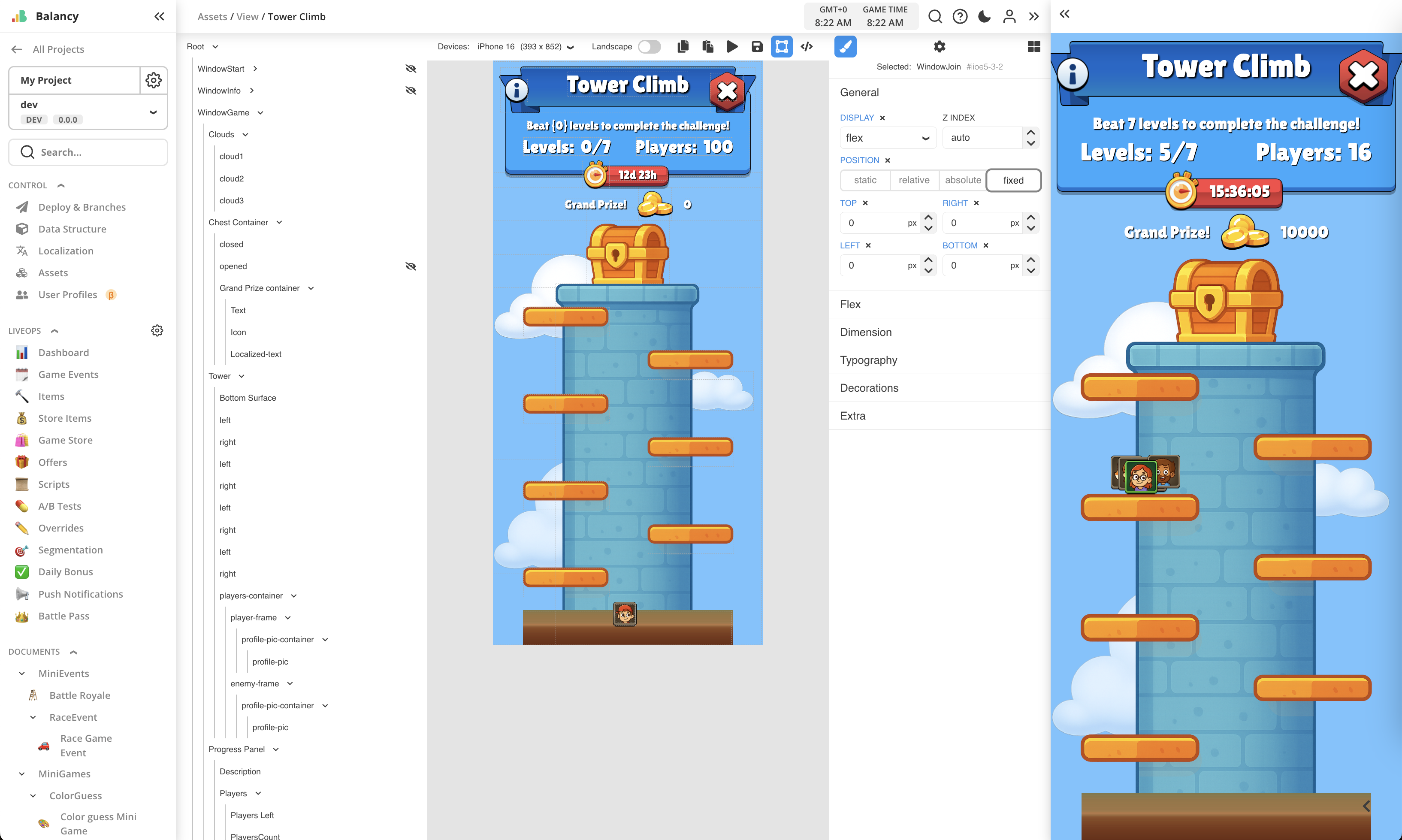Click the Assets breadcrumb link
Screen dimensions: 1402x840
(x=212, y=16)
